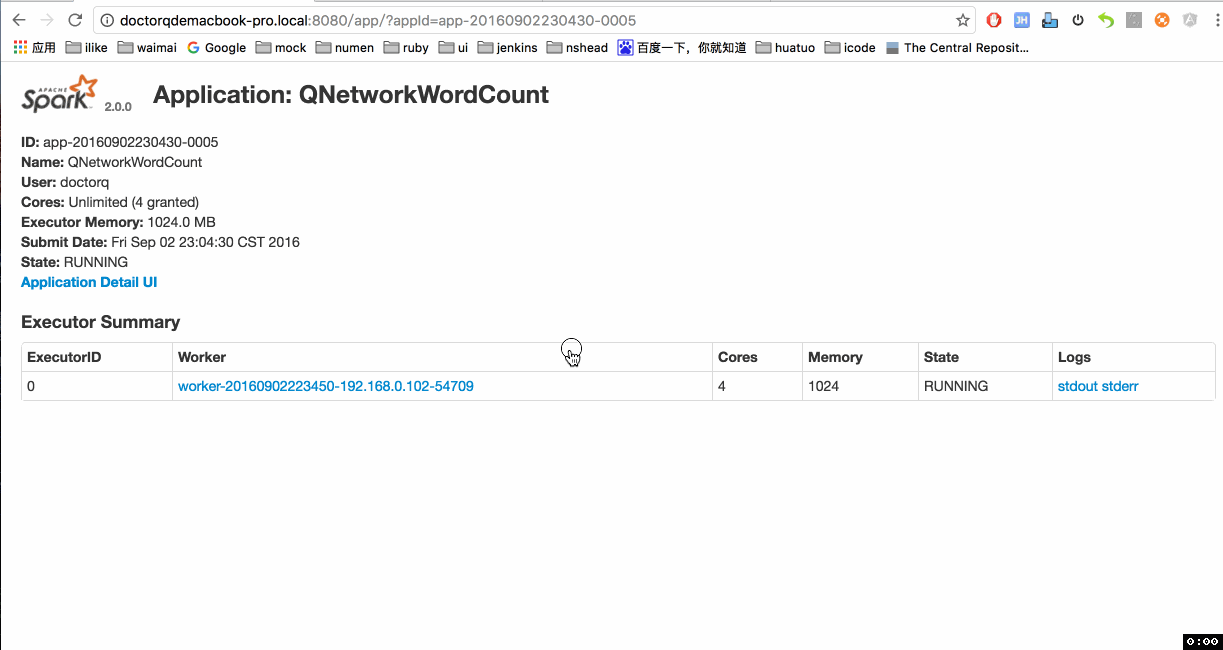Click the Executor Memory 1024.0 MB line
This screenshot has height=650, width=1223.
[118, 222]
